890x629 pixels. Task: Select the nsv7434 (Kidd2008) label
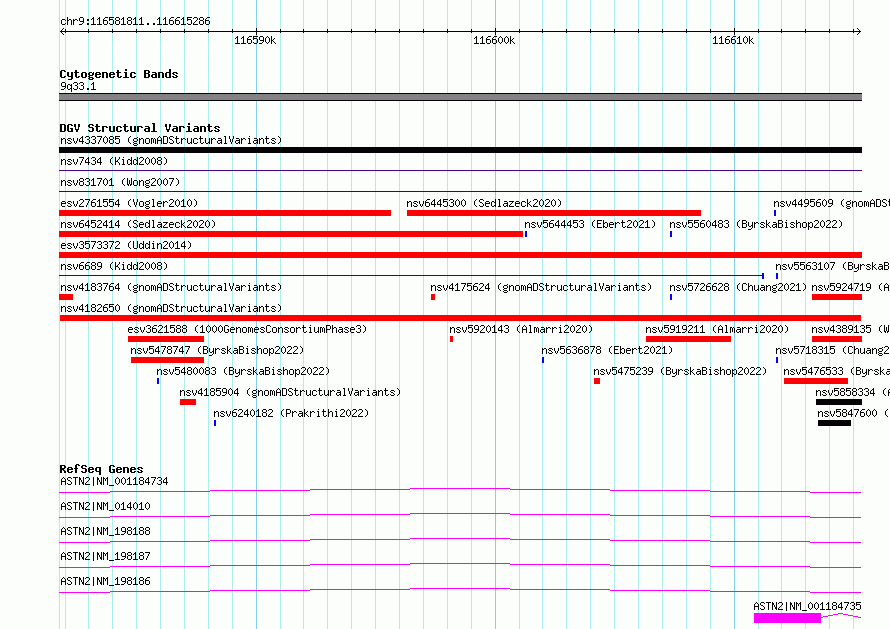114,161
